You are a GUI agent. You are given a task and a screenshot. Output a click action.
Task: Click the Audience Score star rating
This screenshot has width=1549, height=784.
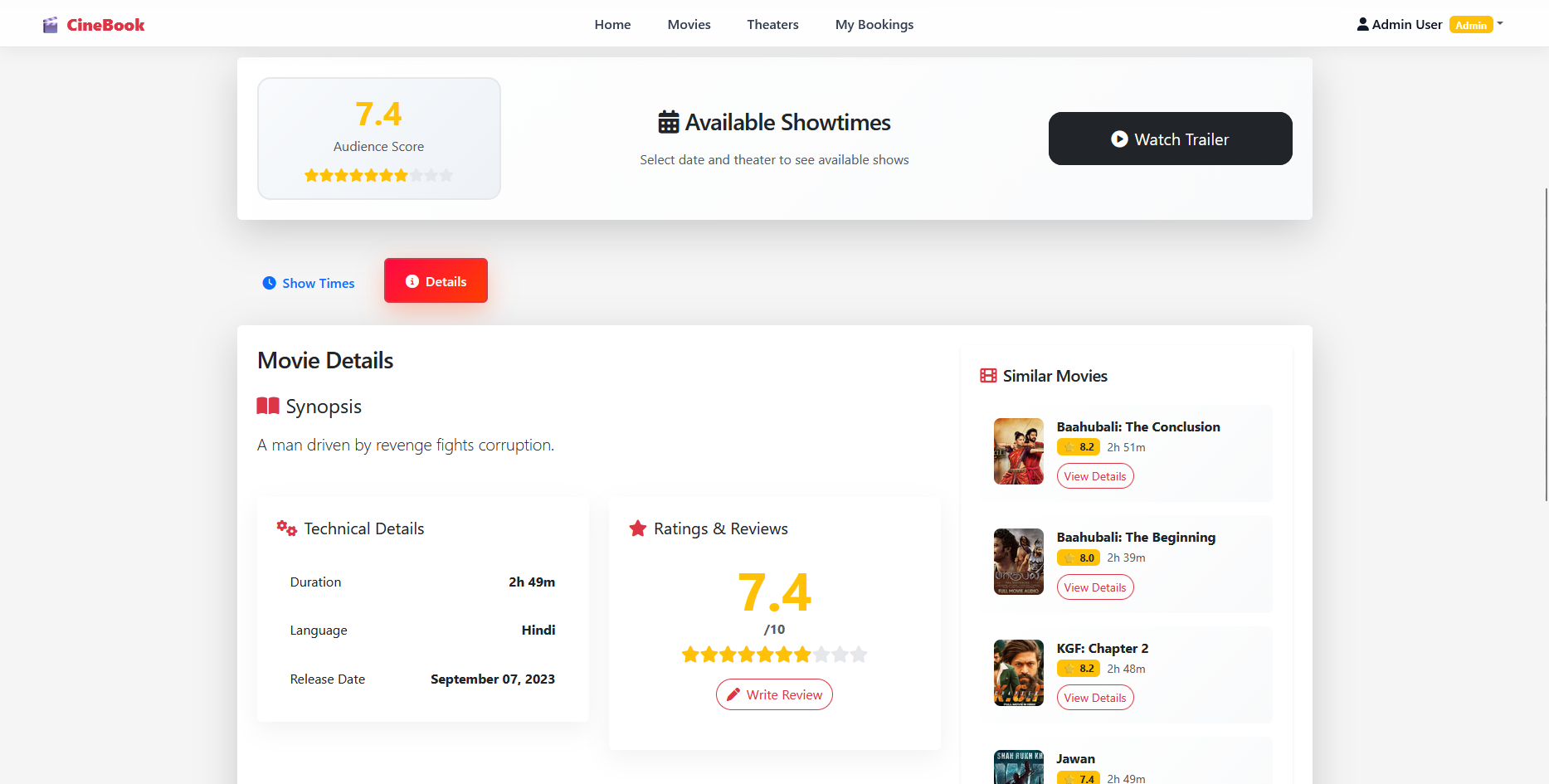378,175
